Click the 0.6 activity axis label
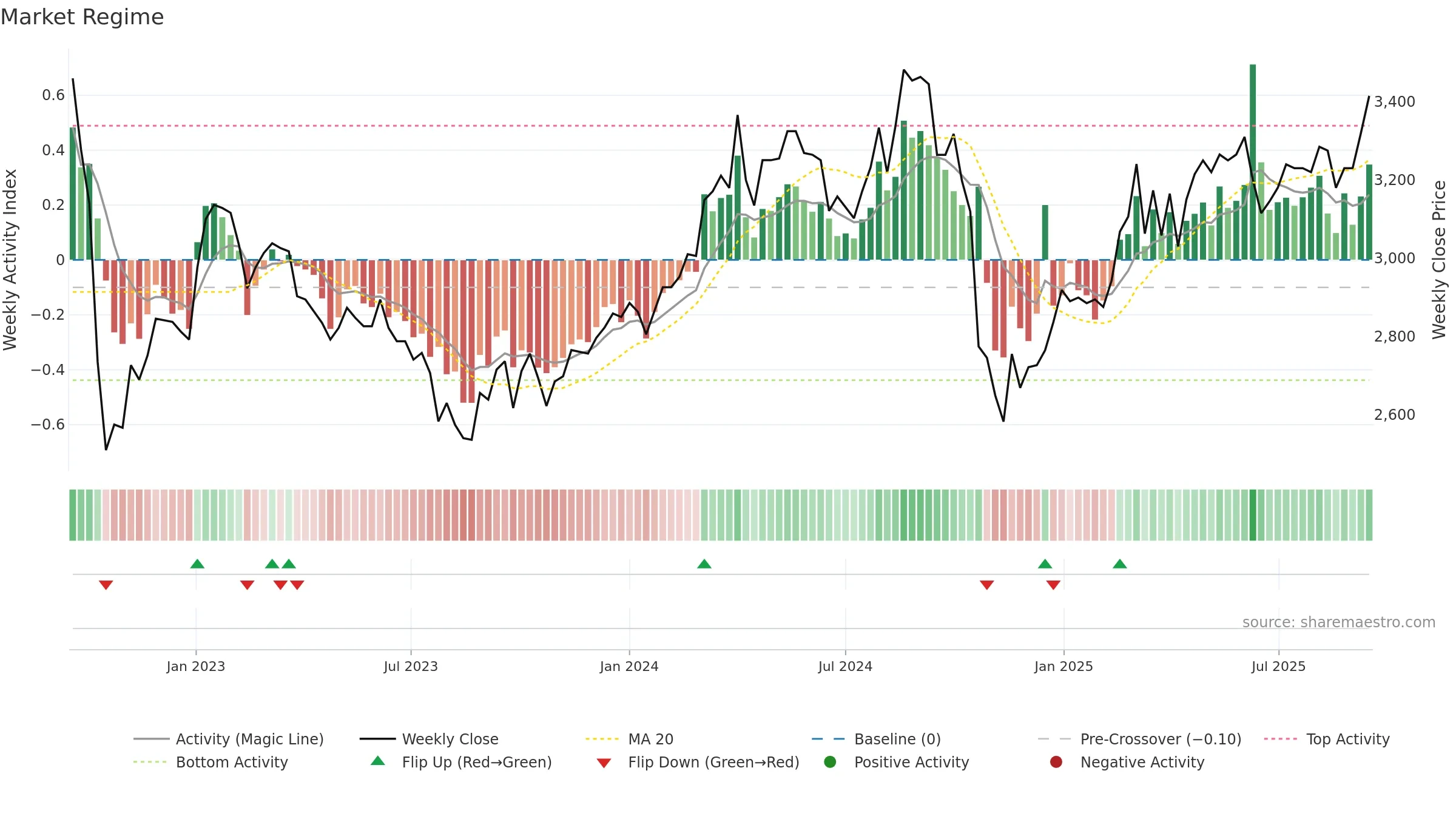The image size is (1456, 819). (x=53, y=95)
